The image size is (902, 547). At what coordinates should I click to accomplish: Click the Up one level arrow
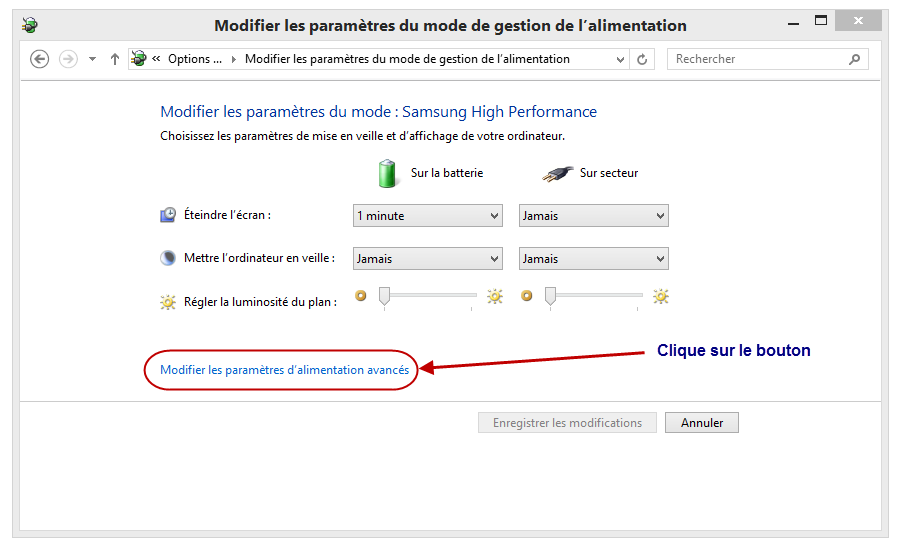click(115, 59)
